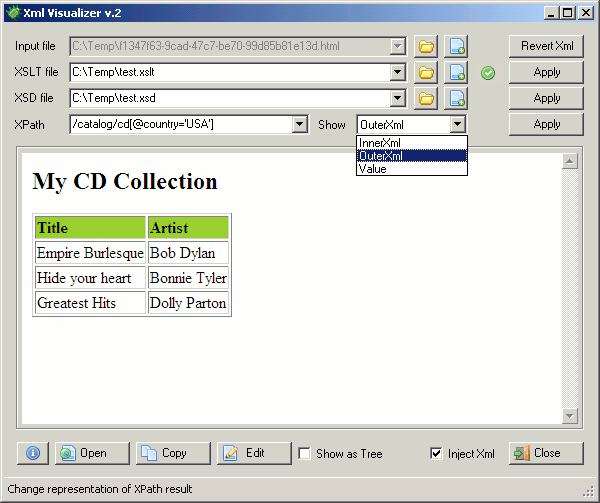
Task: Apply the XSD file validation
Action: pyautogui.click(x=546, y=98)
